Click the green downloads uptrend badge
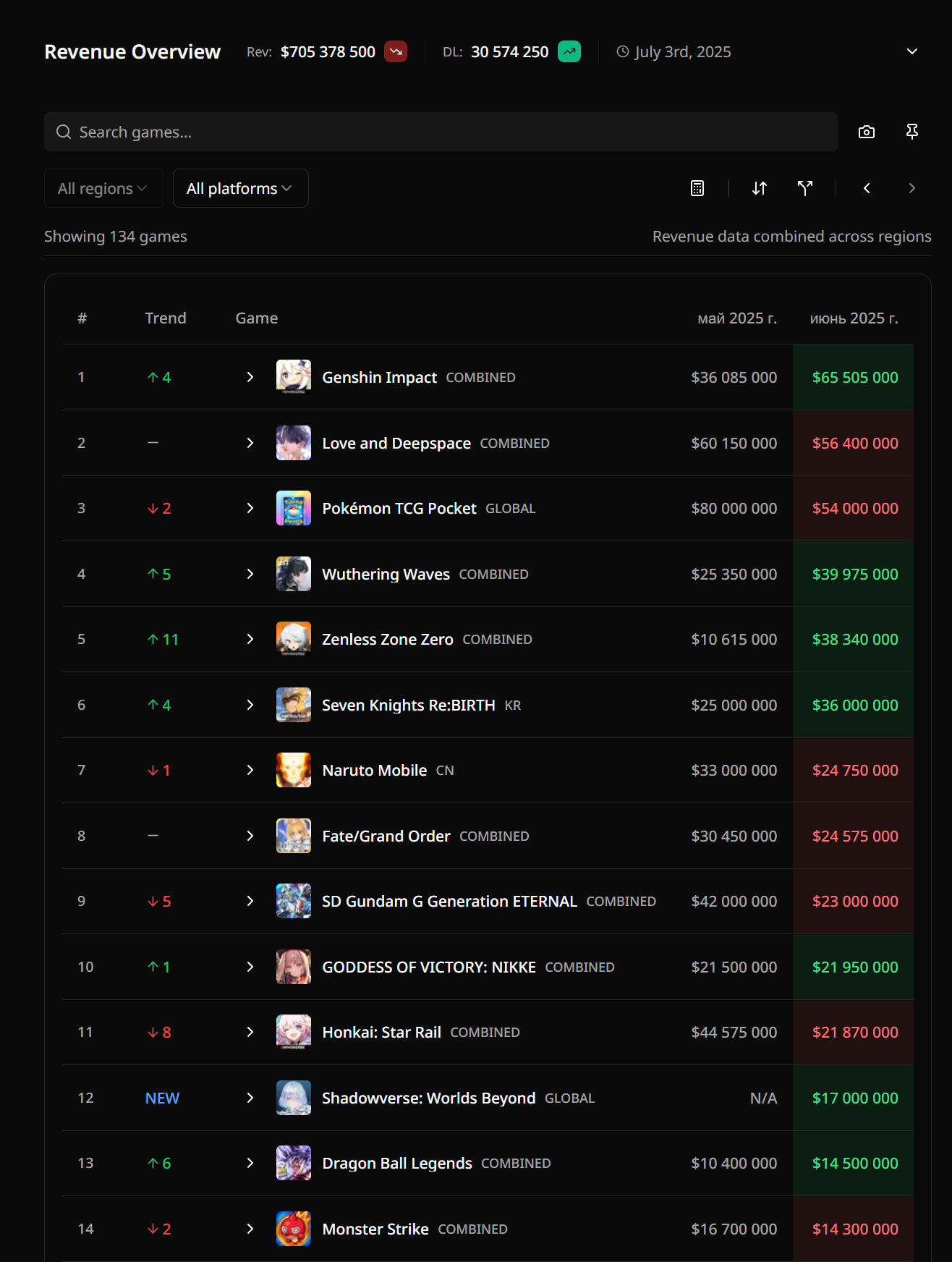952x1262 pixels. [x=569, y=52]
